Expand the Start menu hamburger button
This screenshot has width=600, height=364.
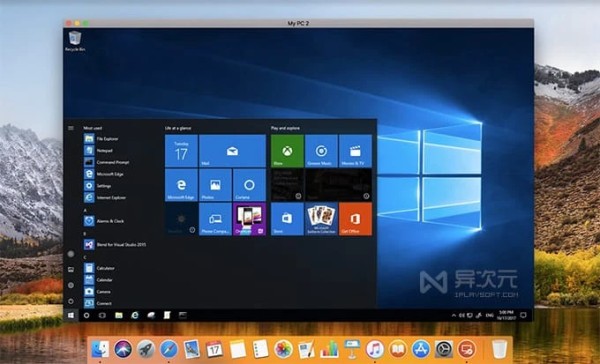pos(71,128)
